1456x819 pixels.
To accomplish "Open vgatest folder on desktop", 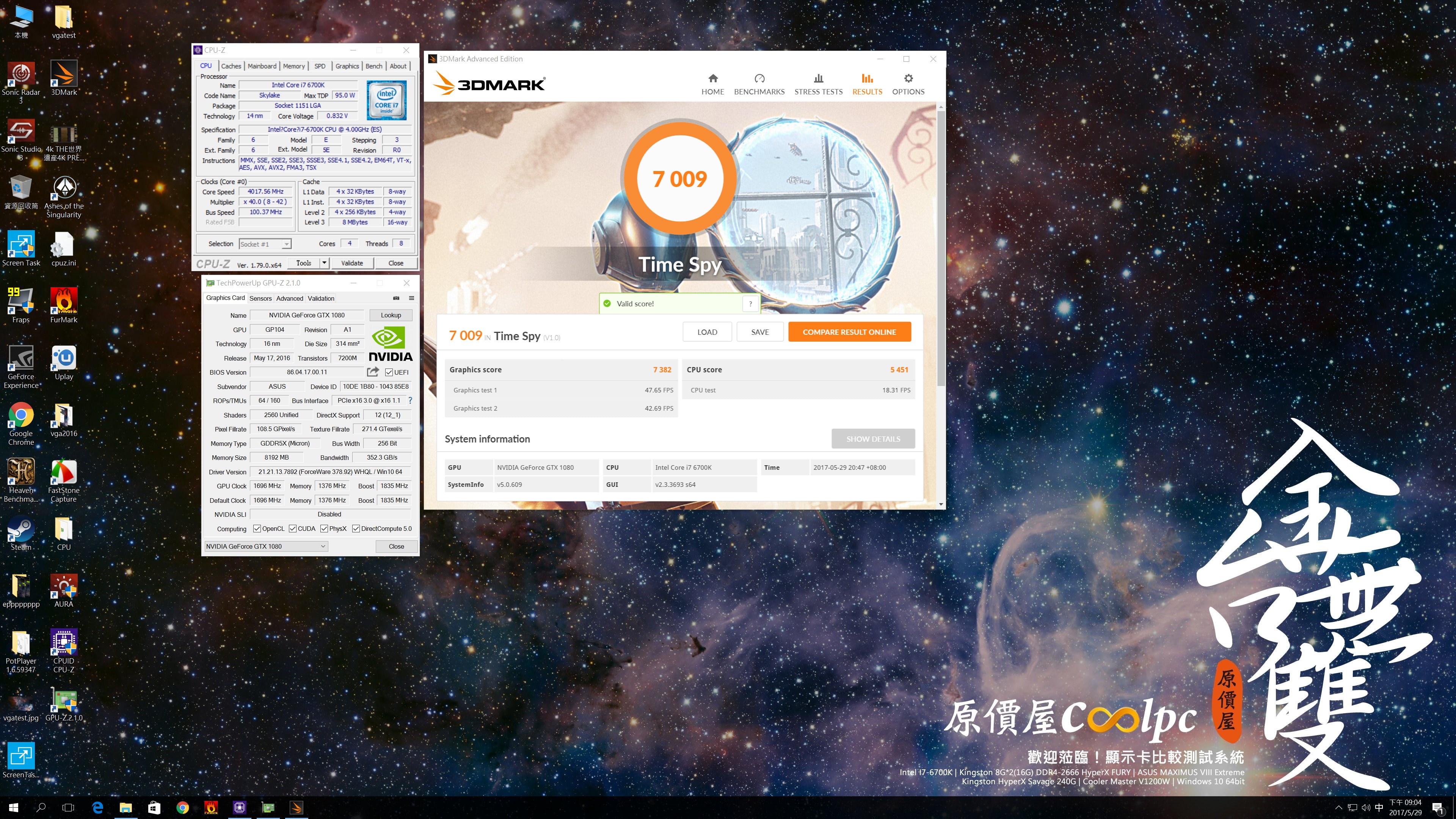I will [64, 22].
